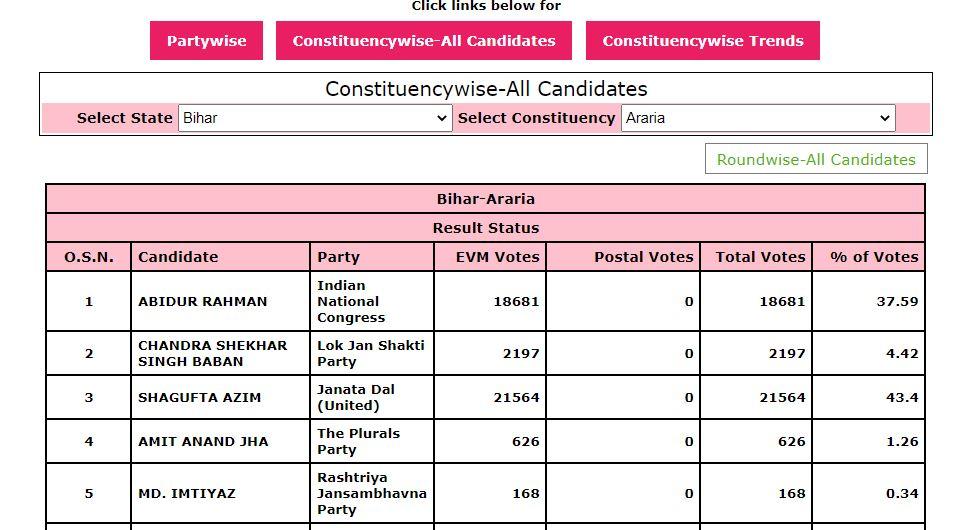Click the O.S.N. column header
The height and width of the screenshot is (530, 965).
tap(89, 257)
